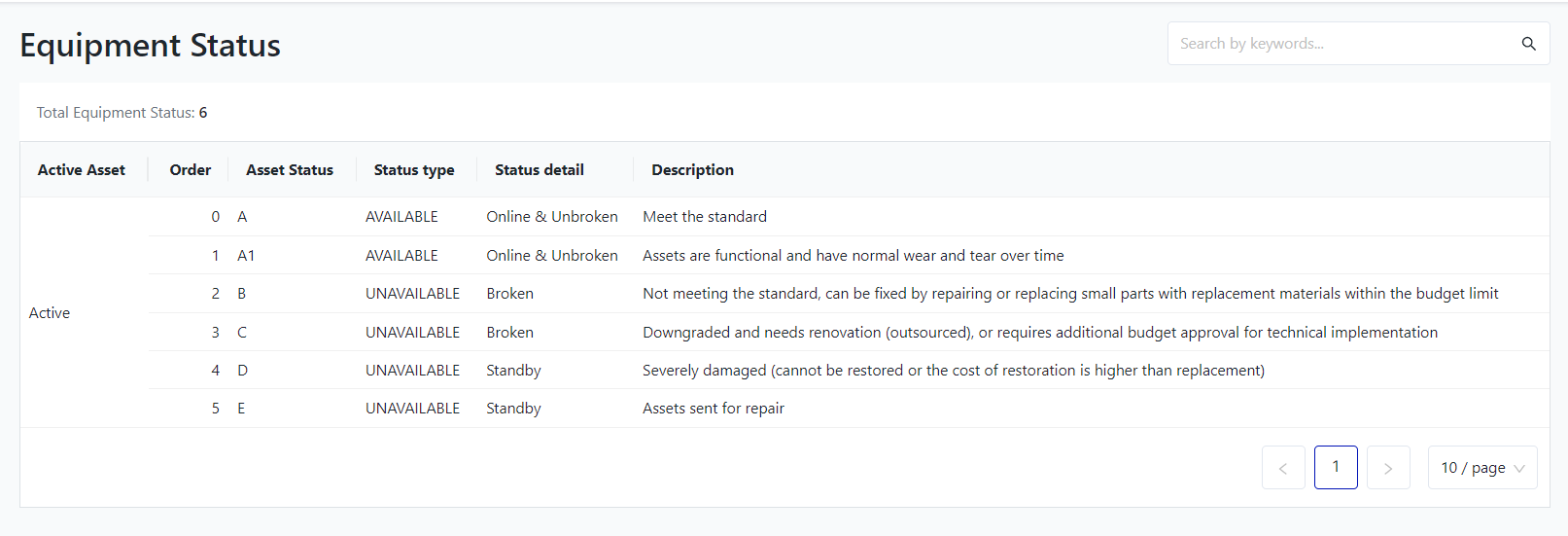The image size is (1568, 536).
Task: Select page number 1
Action: pos(1336,467)
